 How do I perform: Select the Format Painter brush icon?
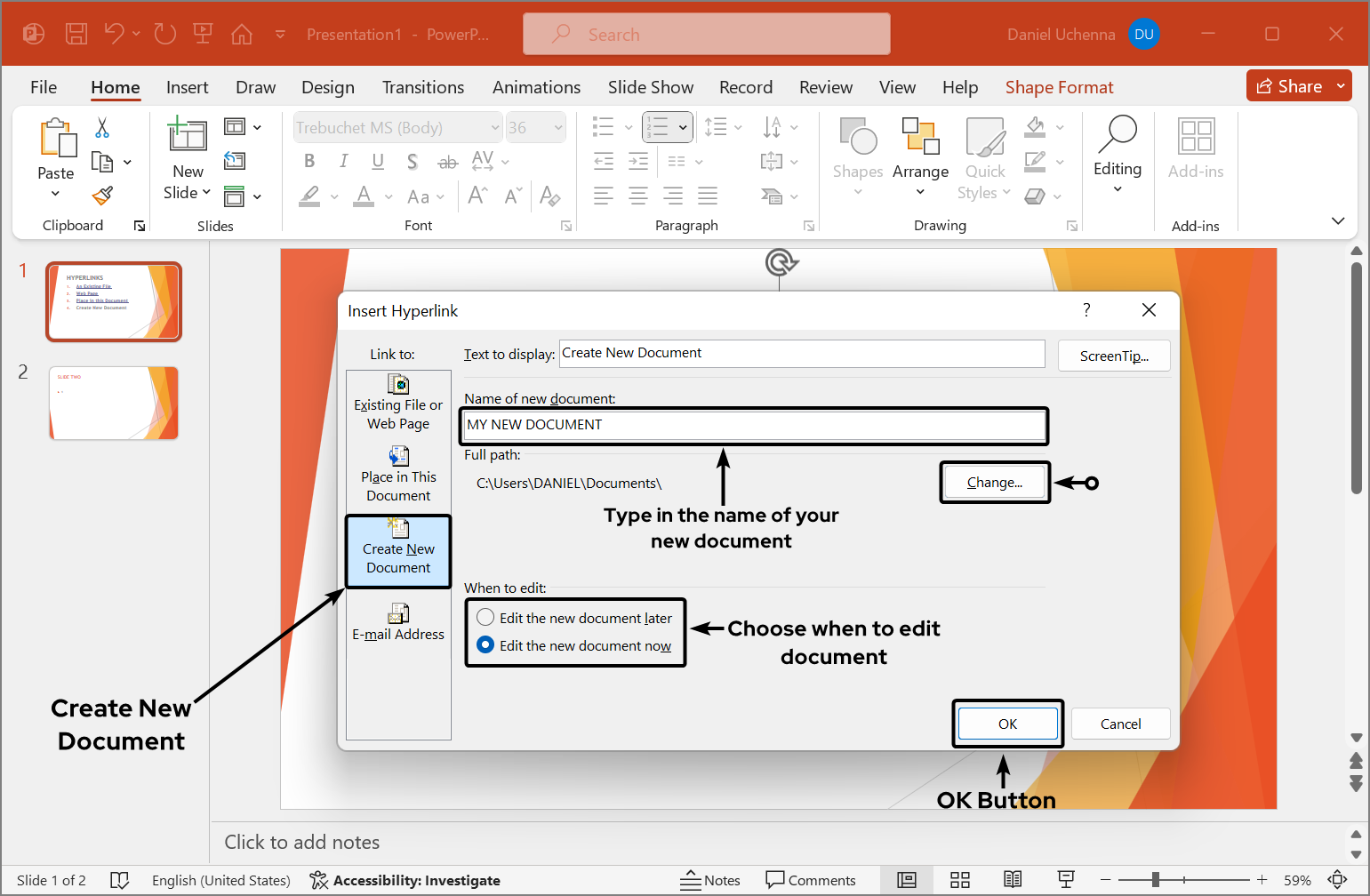pos(102,195)
